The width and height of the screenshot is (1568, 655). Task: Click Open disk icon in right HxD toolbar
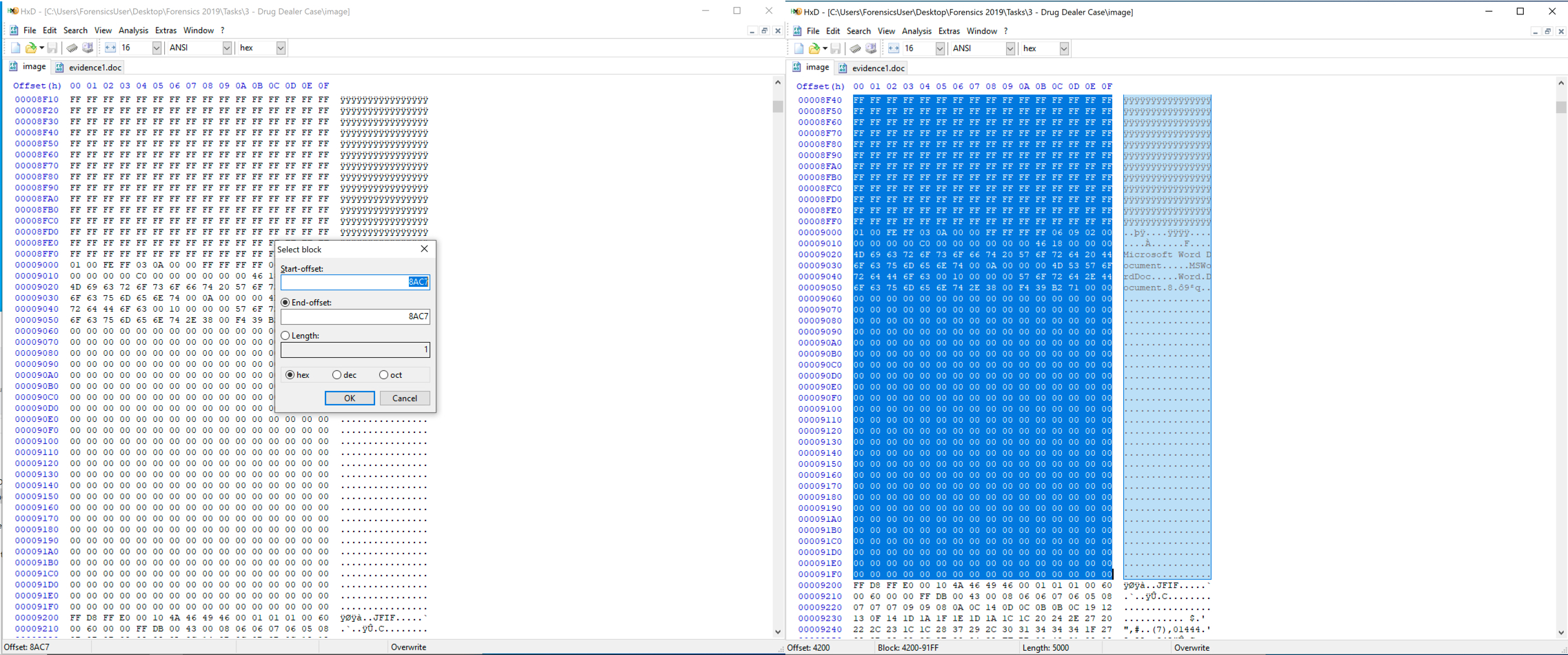[871, 48]
